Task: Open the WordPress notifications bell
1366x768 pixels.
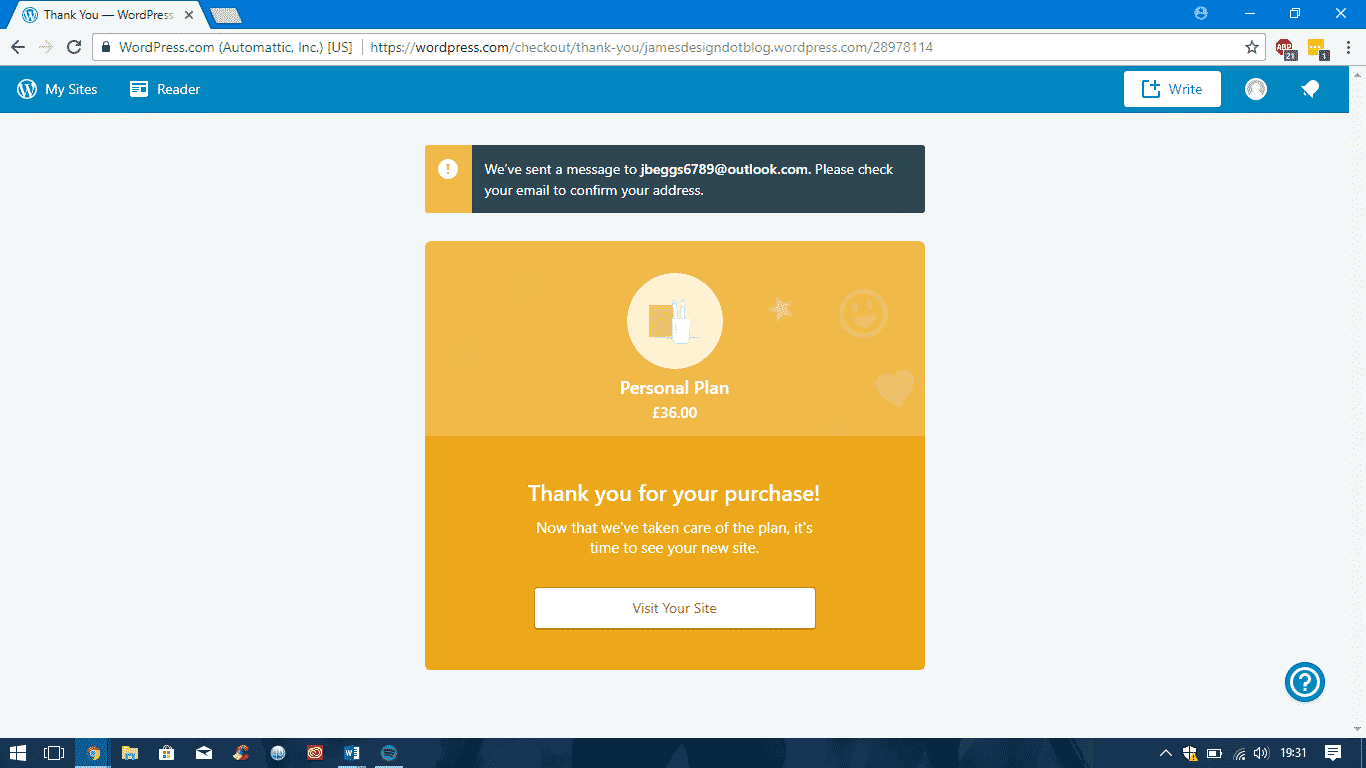Action: 1310,89
